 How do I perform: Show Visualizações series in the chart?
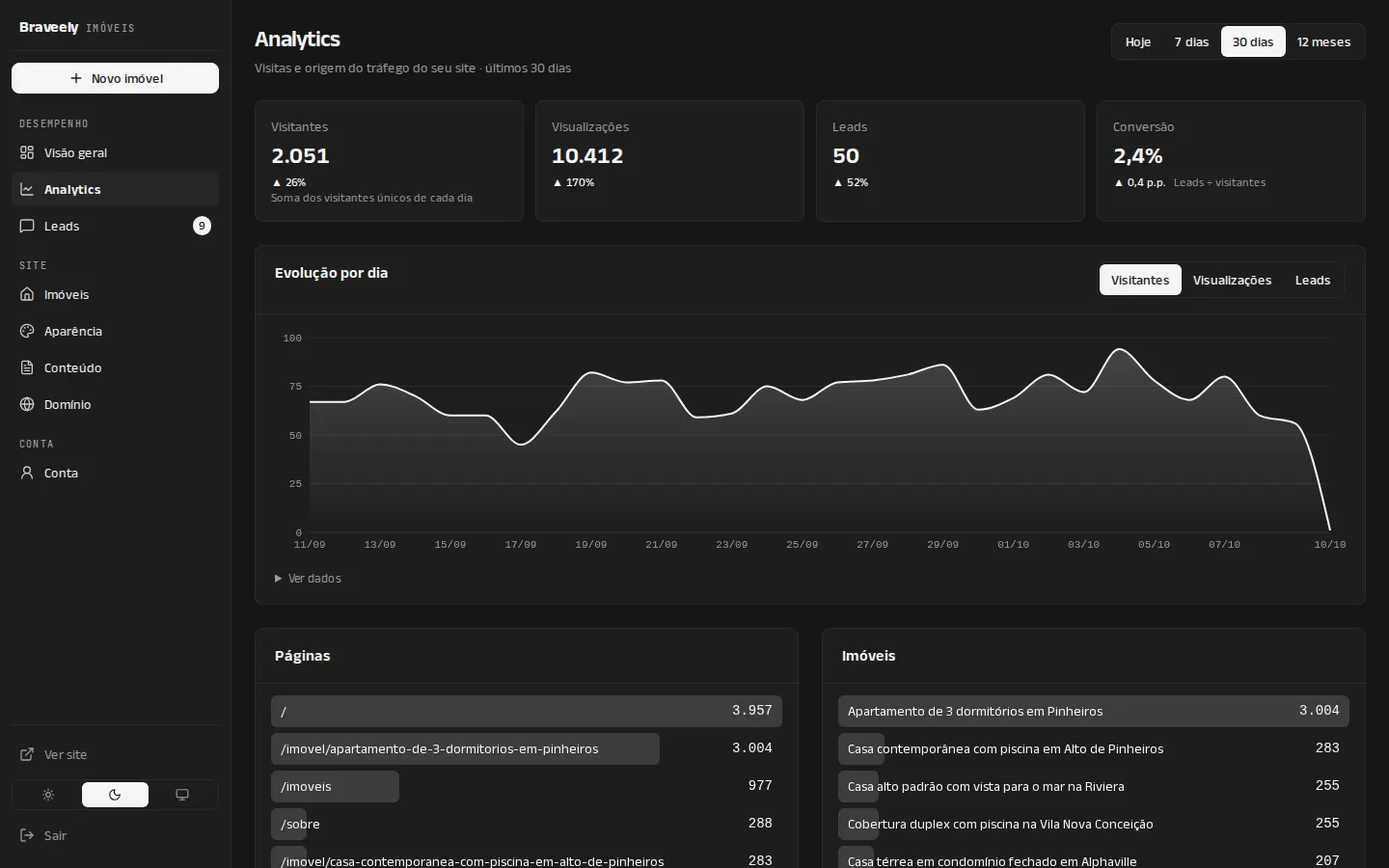(x=1232, y=280)
